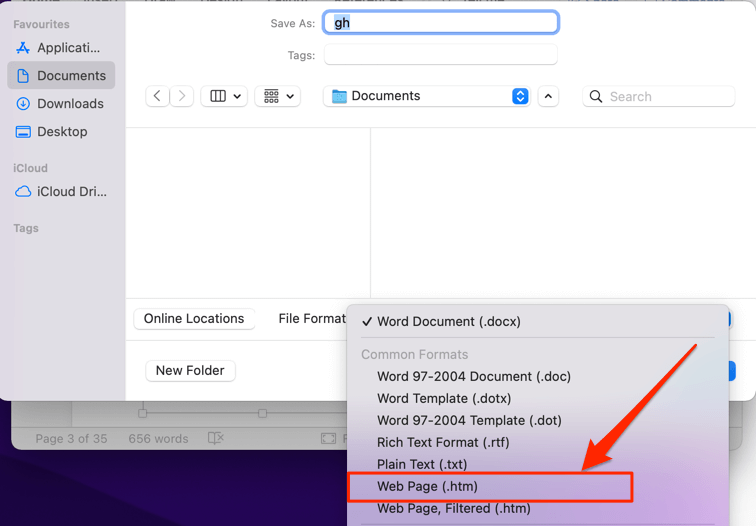
Task: Open the Documents location pop-up menu
Action: (429, 96)
